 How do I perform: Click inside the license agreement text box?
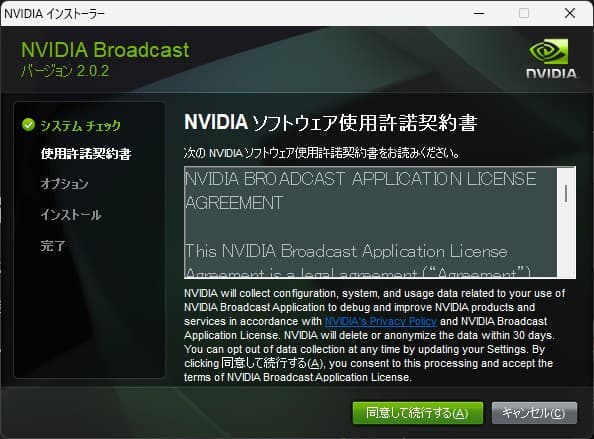pyautogui.click(x=370, y=222)
